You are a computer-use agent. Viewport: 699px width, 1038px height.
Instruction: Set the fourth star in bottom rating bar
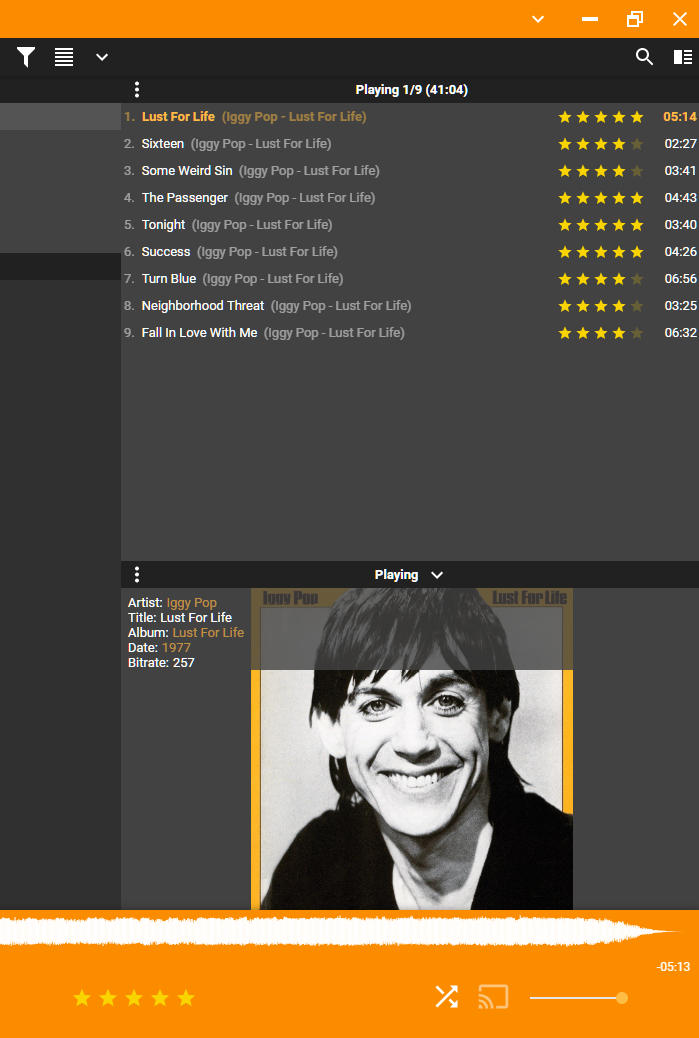click(160, 998)
